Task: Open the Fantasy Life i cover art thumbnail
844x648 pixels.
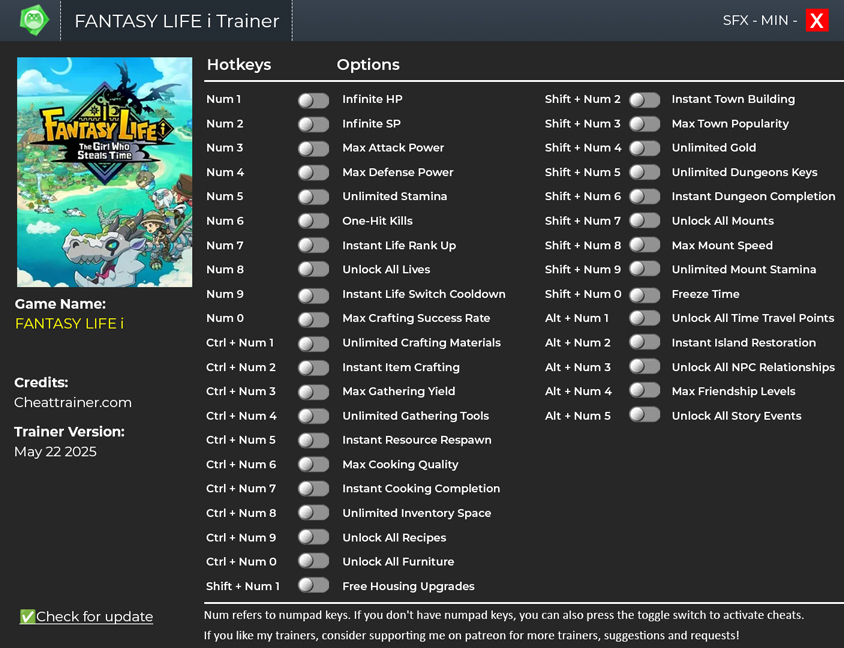Action: click(x=104, y=172)
